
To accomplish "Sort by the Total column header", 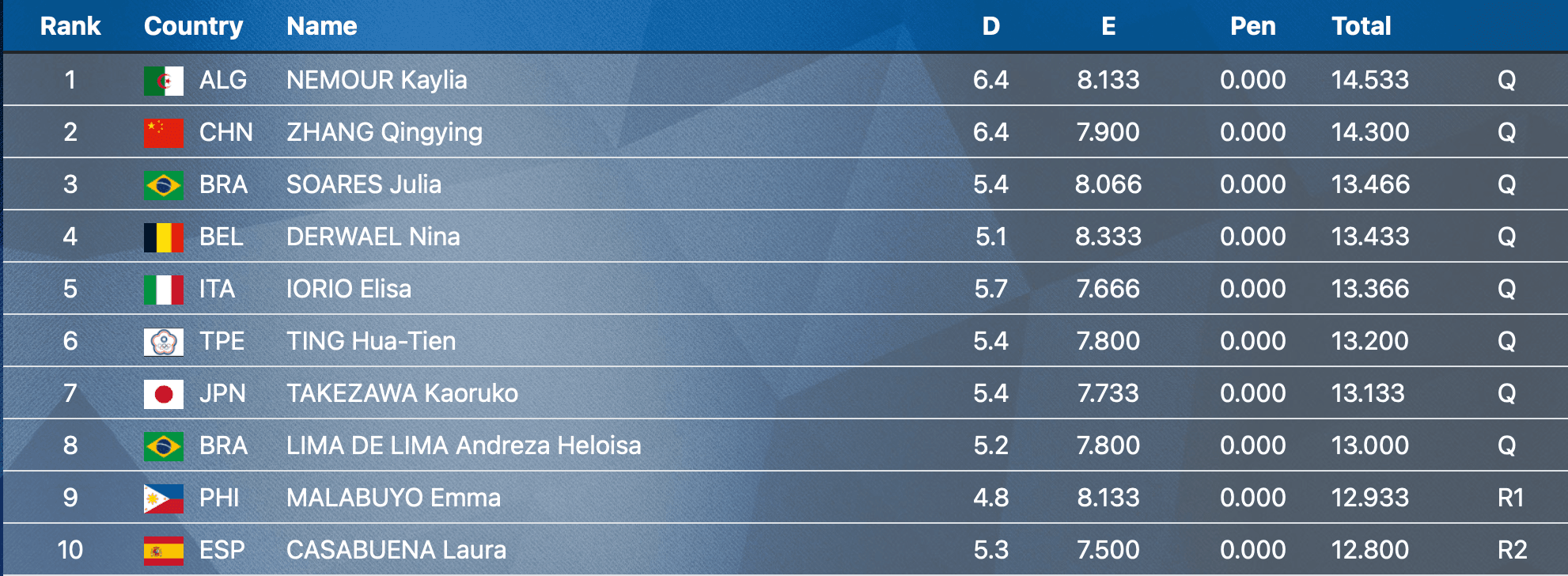I will click(1361, 26).
